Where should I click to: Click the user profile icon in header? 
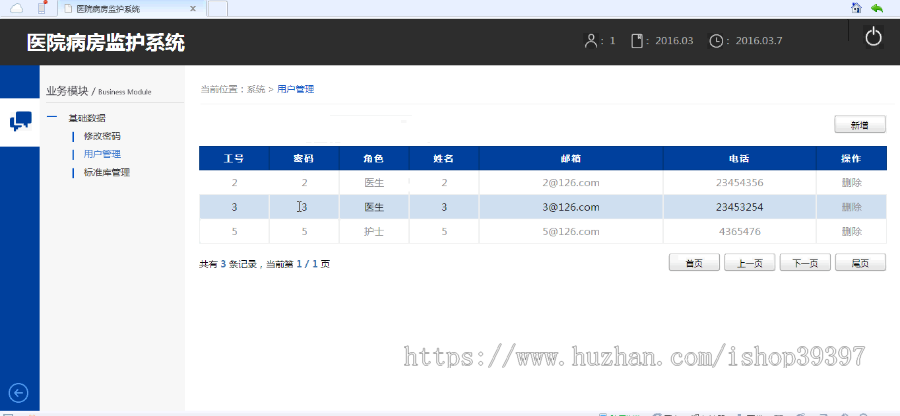[591, 41]
